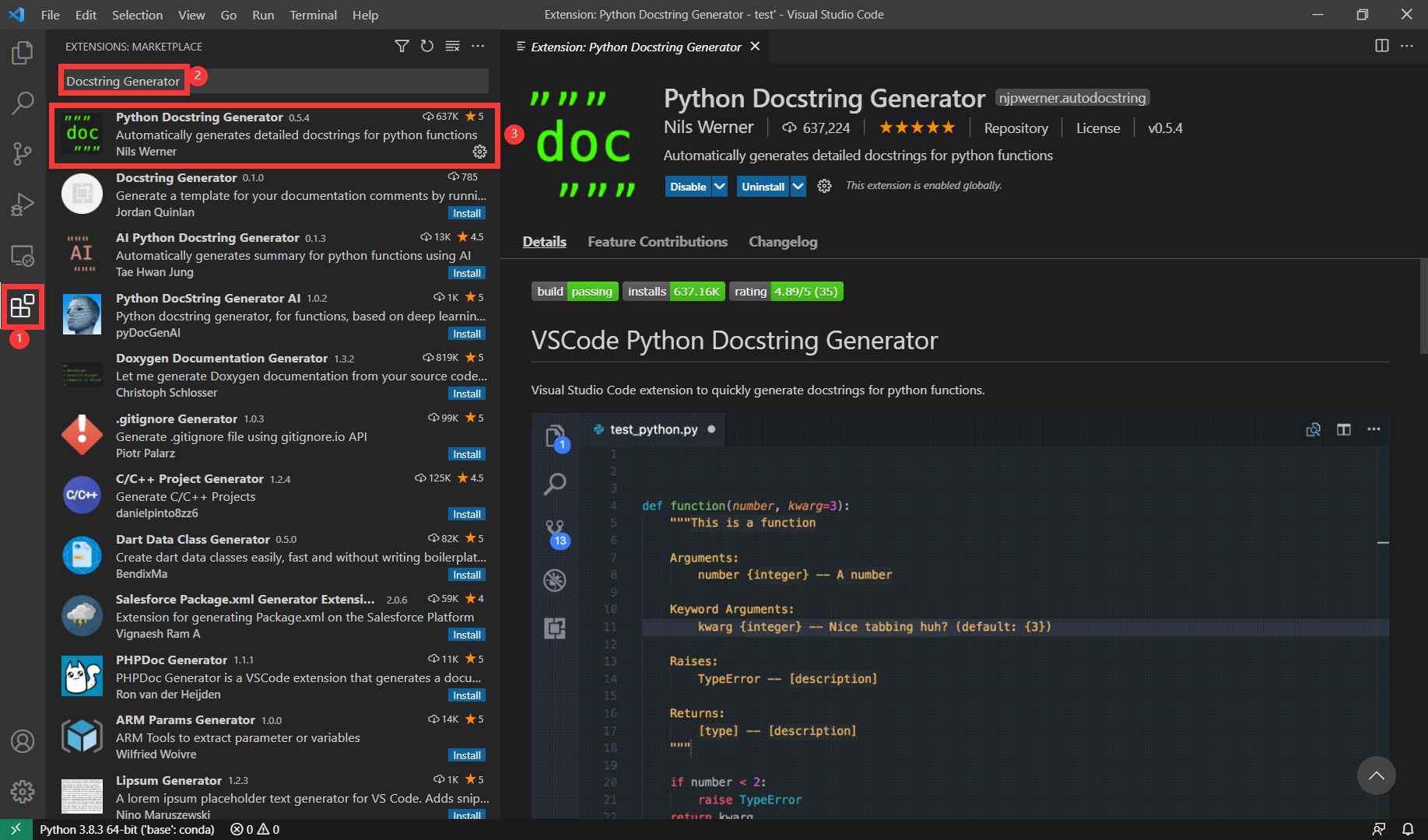This screenshot has width=1428, height=840.
Task: Uninstall the Python Docstring Generator extension
Action: (763, 186)
